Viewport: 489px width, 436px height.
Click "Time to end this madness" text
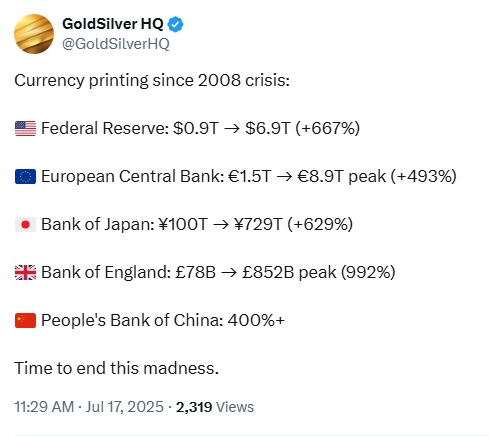[116, 368]
